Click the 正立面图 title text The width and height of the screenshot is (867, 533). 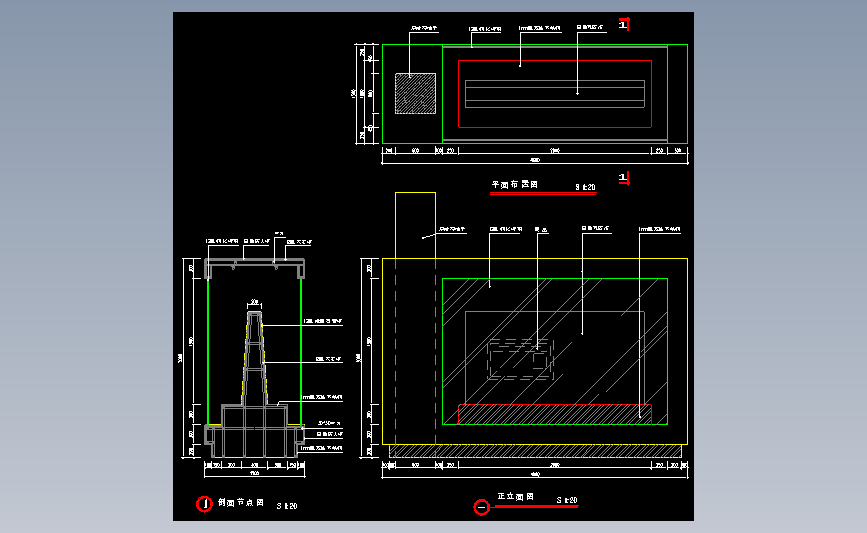pyautogui.click(x=515, y=497)
